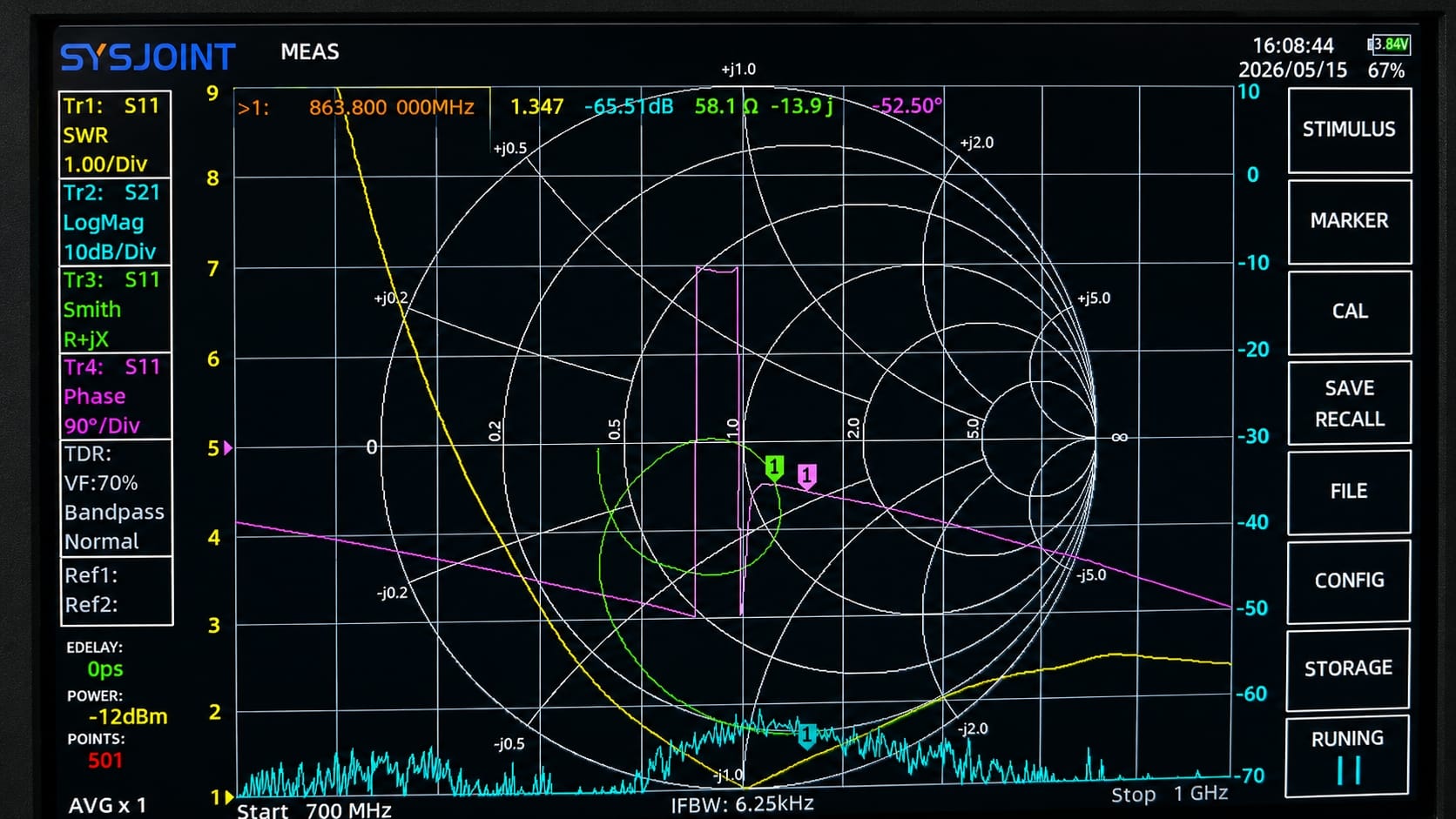Pause the sweep with the RUNING button

click(x=1347, y=755)
